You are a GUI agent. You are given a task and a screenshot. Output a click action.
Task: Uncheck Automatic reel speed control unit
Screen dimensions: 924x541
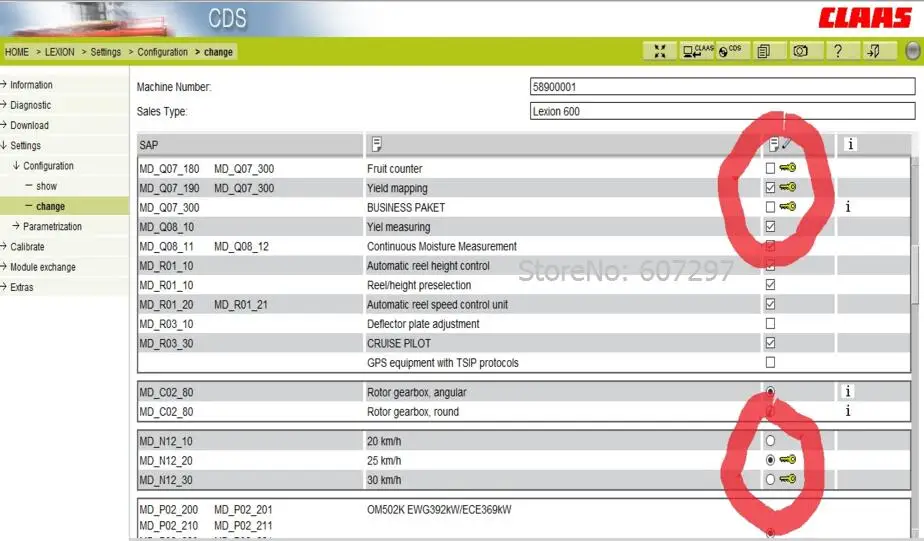click(x=770, y=304)
